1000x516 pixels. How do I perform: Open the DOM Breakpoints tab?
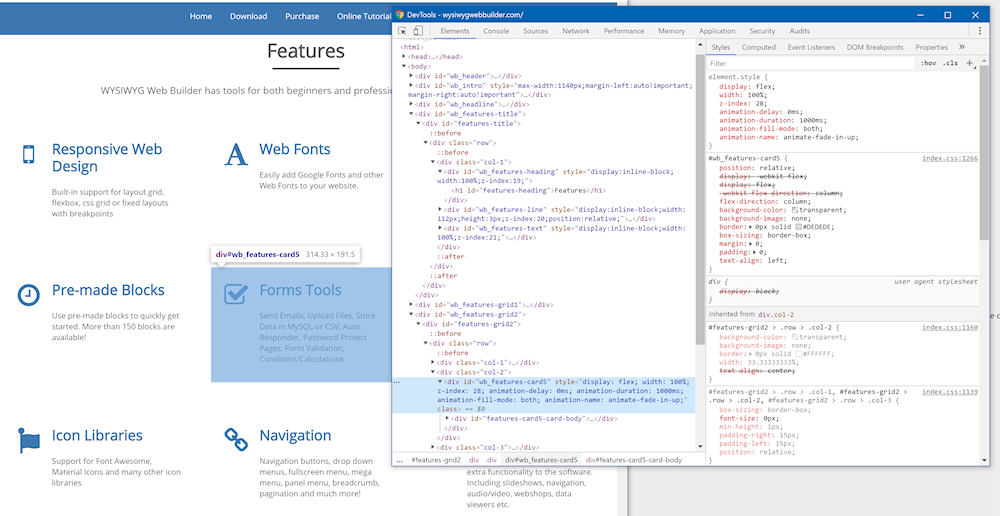(875, 47)
